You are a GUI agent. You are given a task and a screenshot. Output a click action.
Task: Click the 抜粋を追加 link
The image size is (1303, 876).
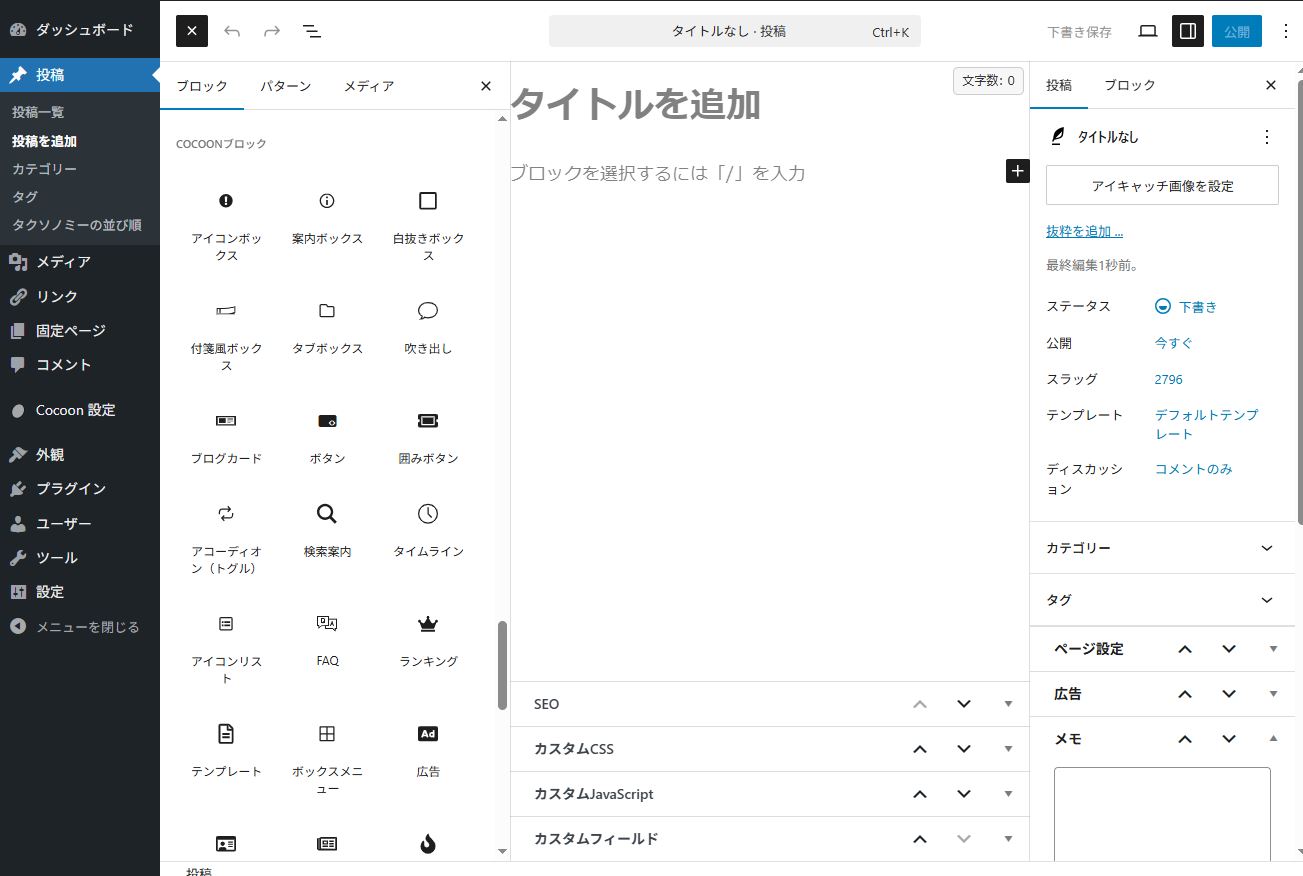click(x=1084, y=231)
